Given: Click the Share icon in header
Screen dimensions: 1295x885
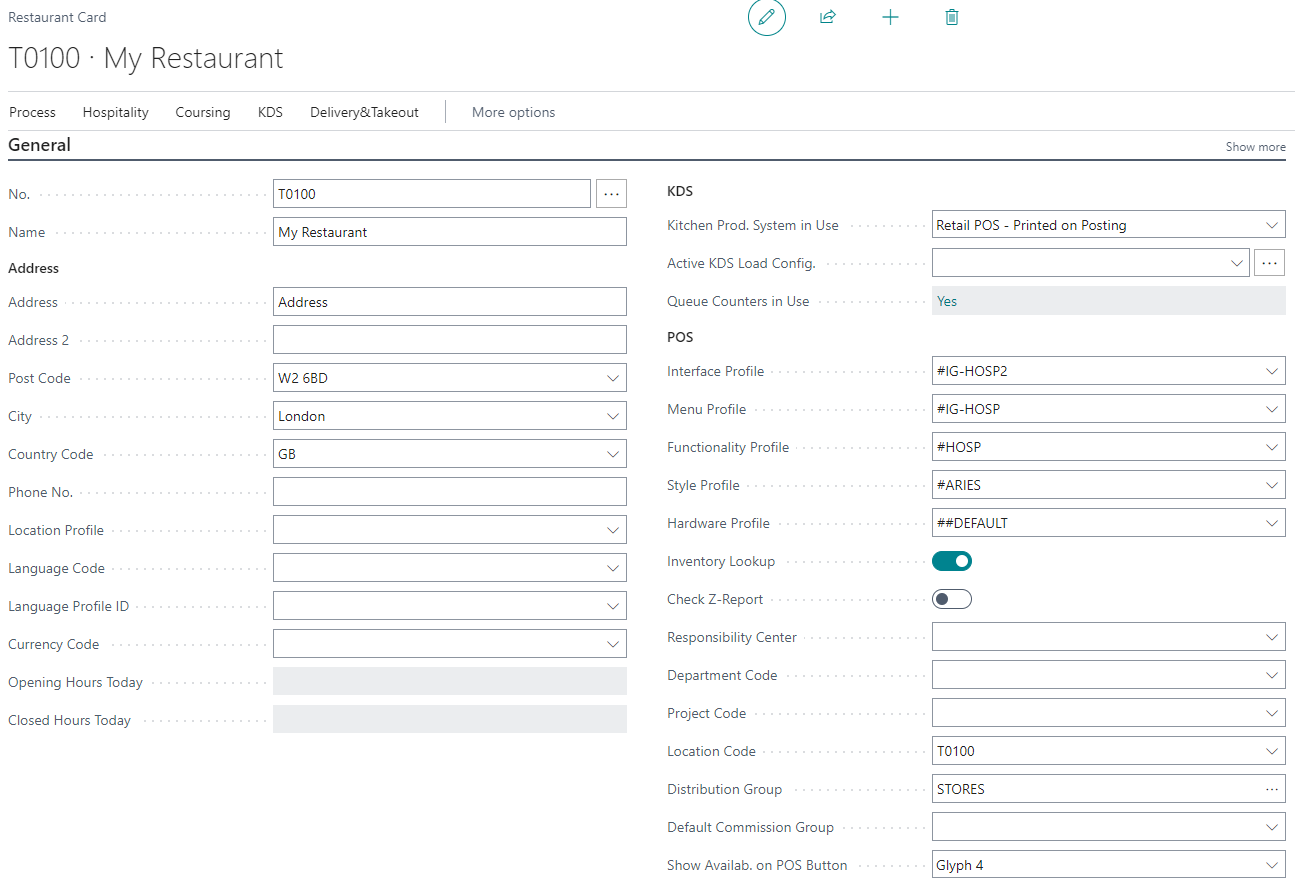Looking at the screenshot, I should click(x=828, y=18).
